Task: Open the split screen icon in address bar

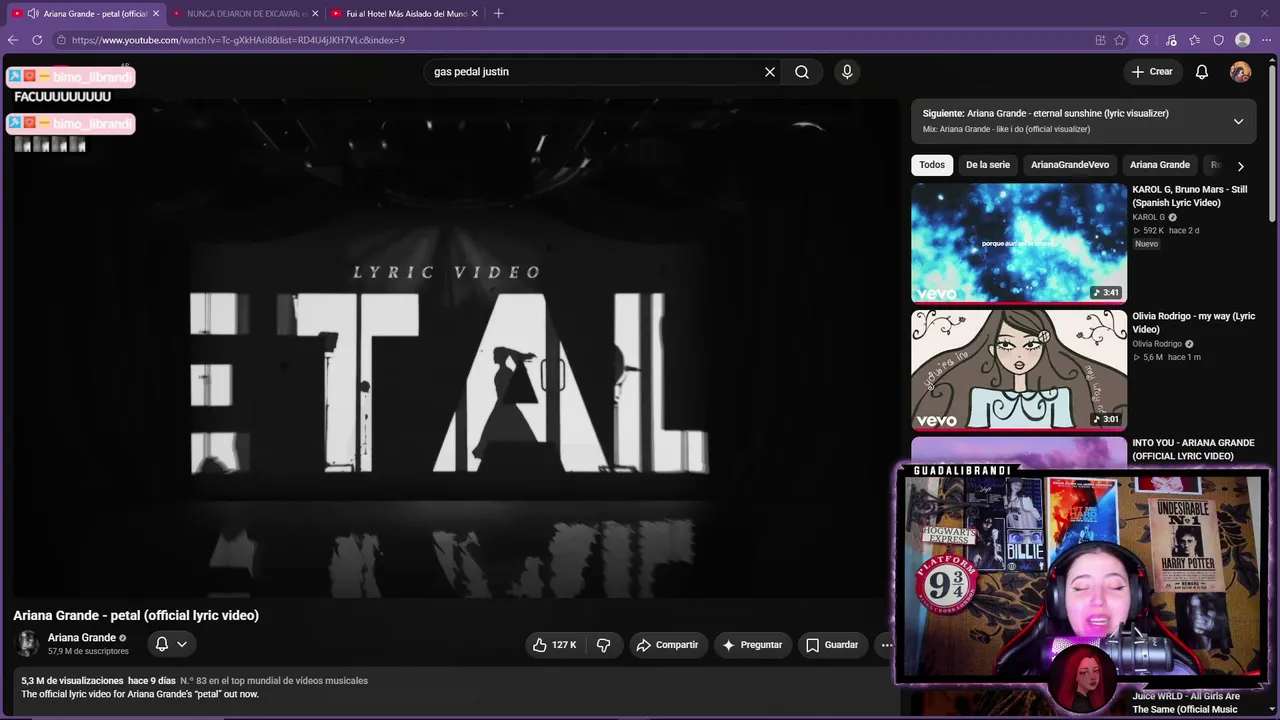Action: pos(1100,40)
